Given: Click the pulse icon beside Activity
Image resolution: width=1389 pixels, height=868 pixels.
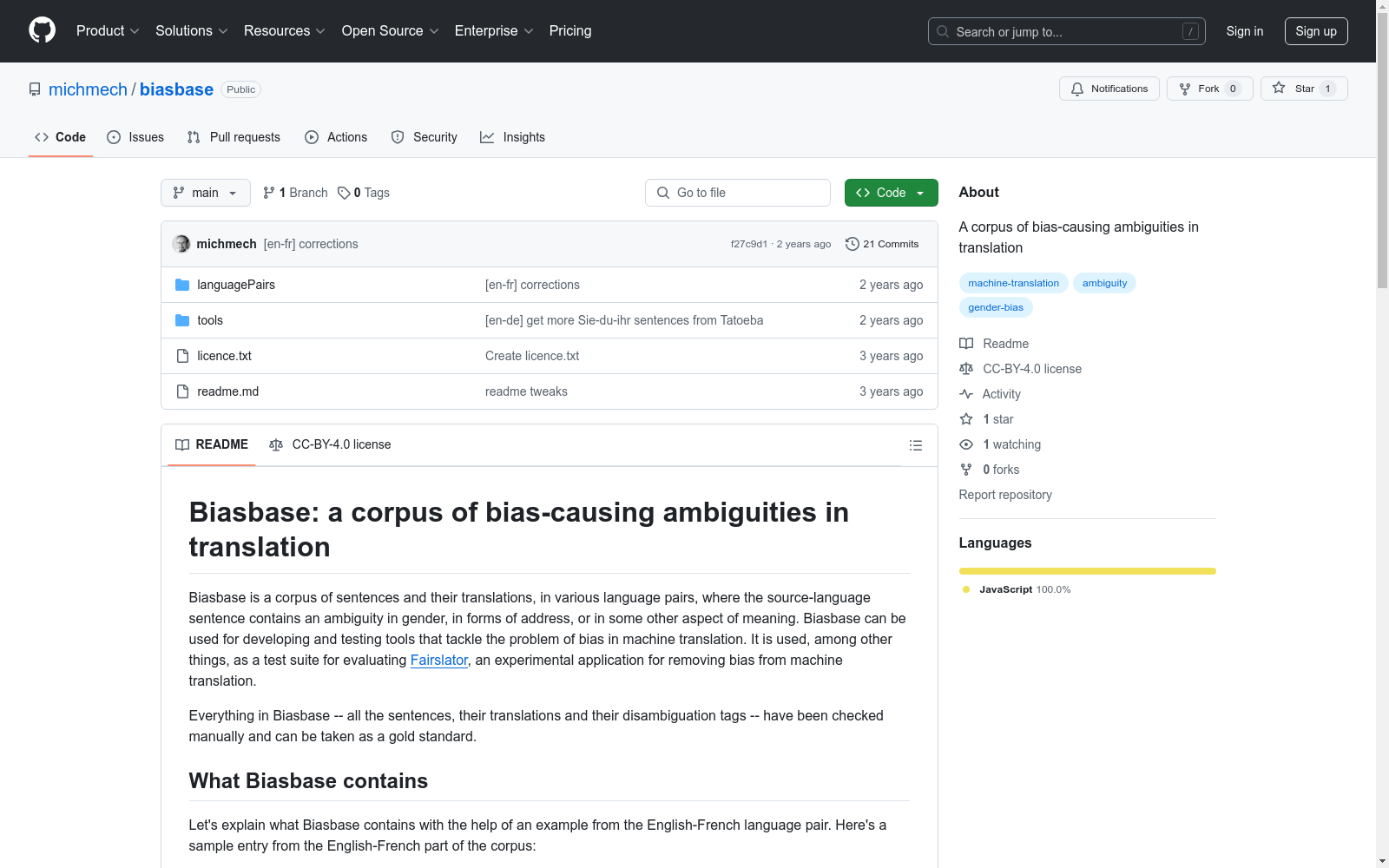Looking at the screenshot, I should coord(966,394).
